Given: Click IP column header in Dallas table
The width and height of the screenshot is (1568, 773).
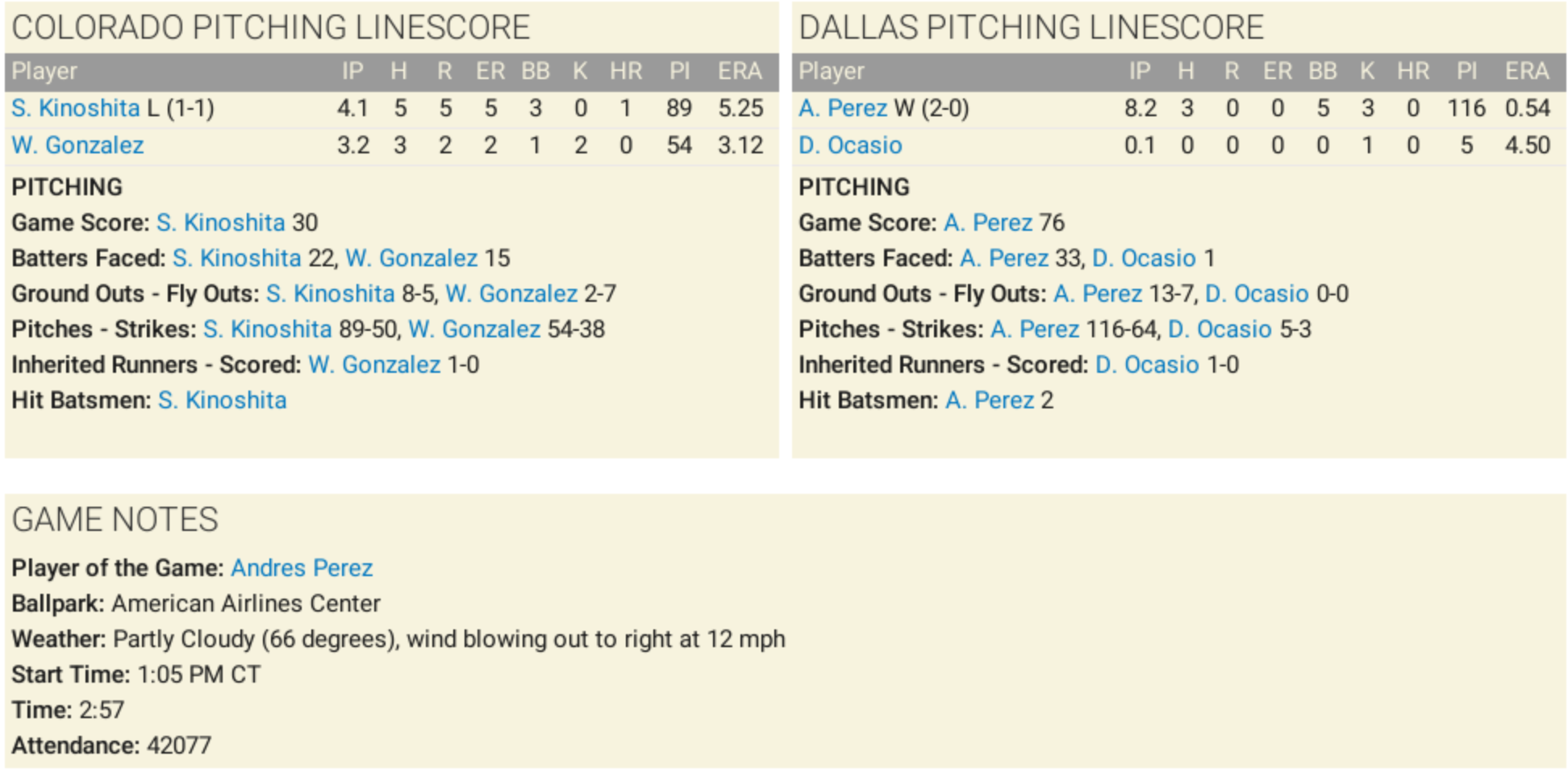Looking at the screenshot, I should 1139,71.
